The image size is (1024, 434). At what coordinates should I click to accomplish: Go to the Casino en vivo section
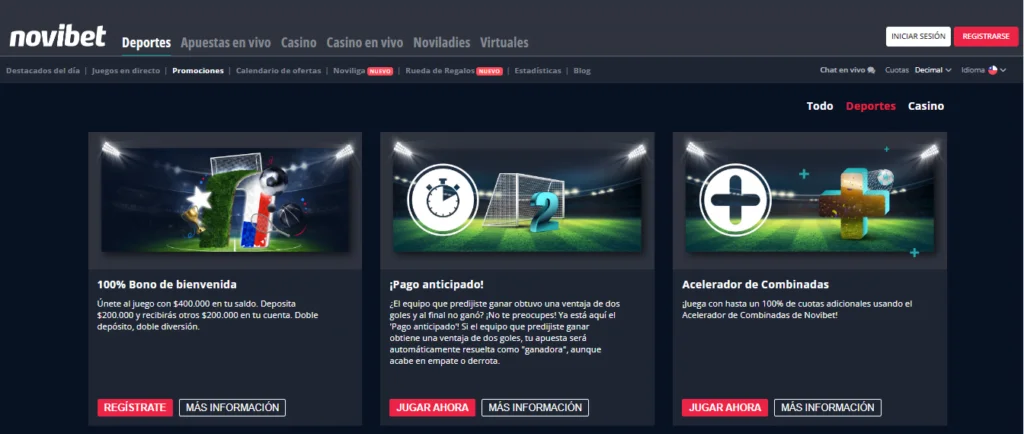tap(364, 42)
